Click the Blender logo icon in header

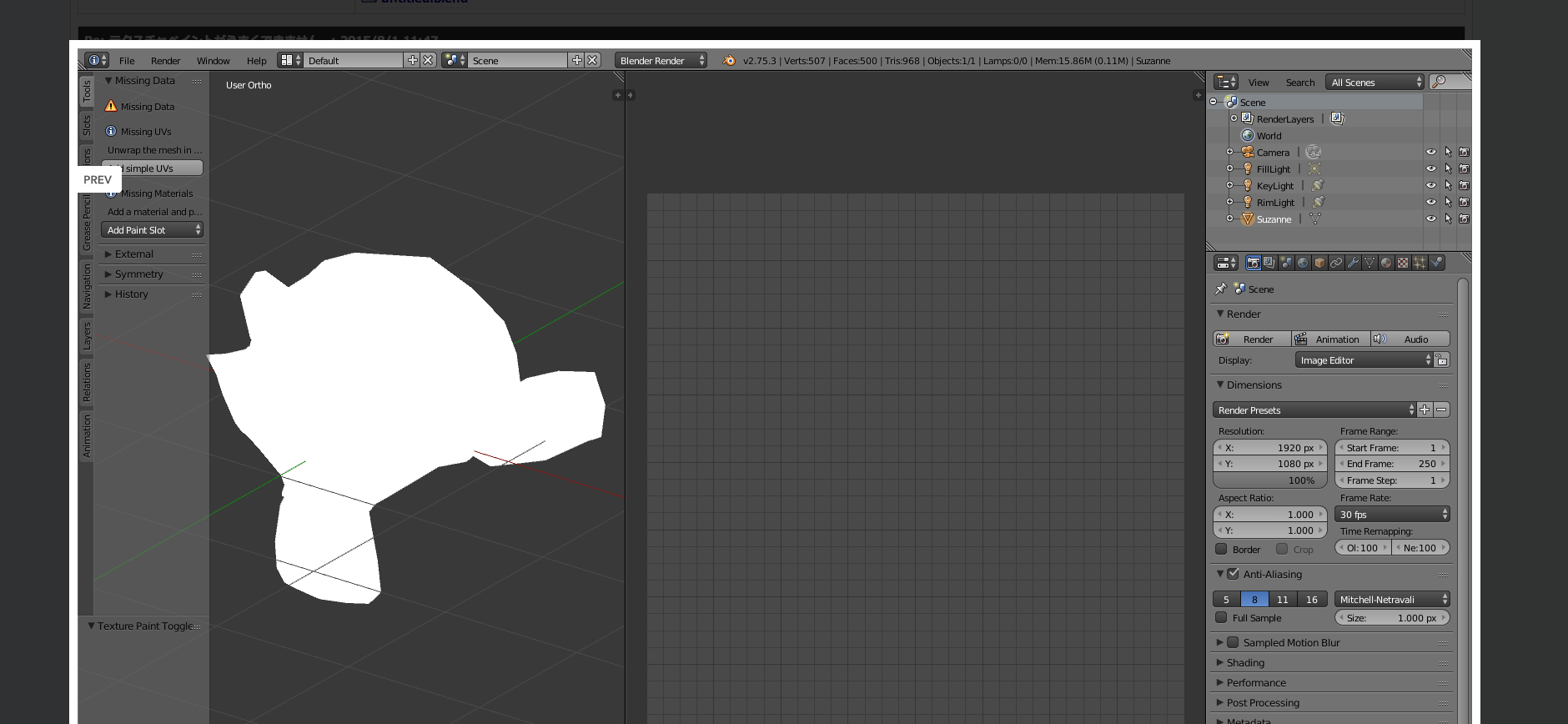click(729, 60)
